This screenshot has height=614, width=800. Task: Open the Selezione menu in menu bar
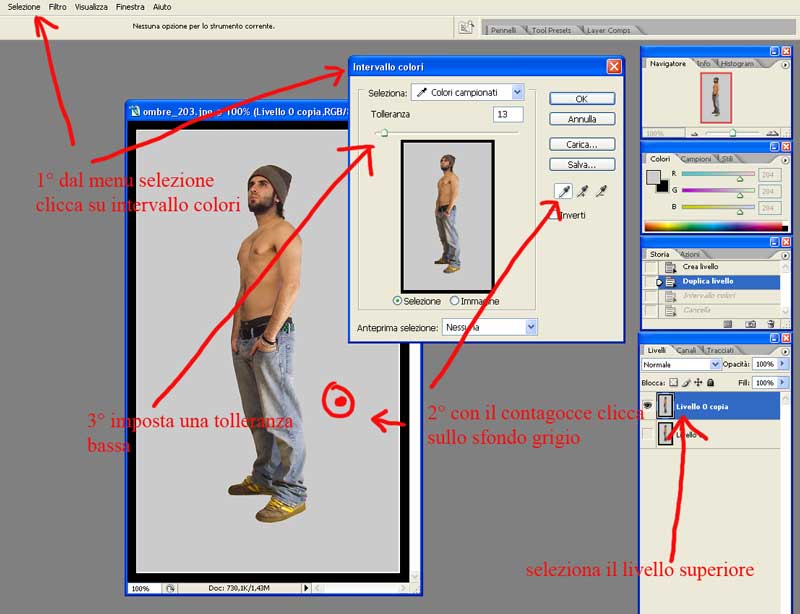[24, 7]
